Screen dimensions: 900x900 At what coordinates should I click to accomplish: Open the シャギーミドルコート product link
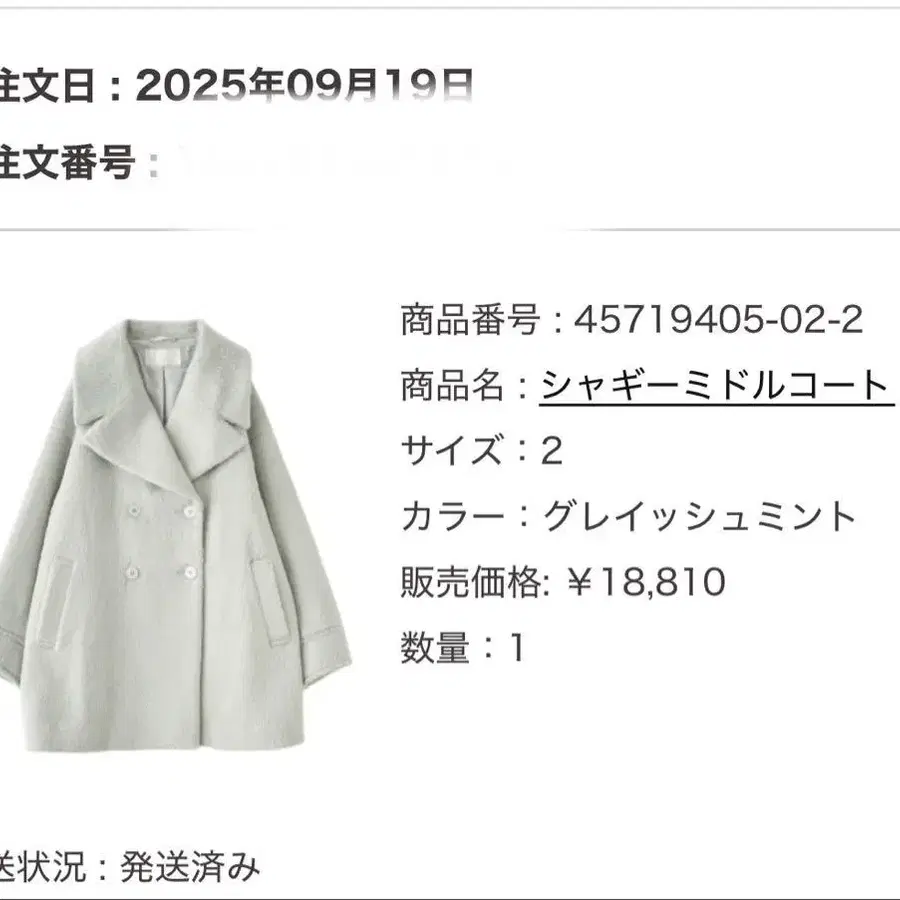pos(716,385)
